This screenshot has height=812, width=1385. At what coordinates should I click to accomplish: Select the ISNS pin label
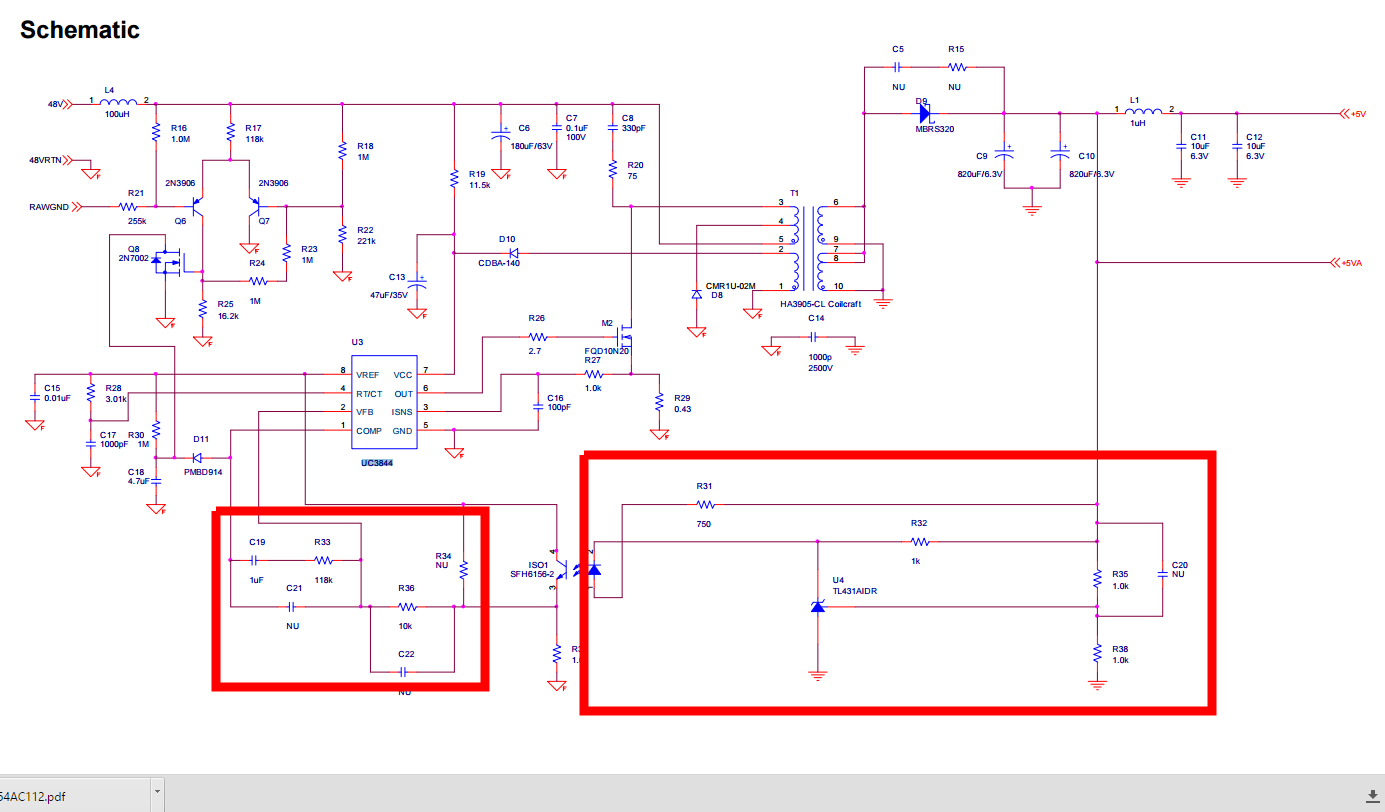pyautogui.click(x=402, y=411)
